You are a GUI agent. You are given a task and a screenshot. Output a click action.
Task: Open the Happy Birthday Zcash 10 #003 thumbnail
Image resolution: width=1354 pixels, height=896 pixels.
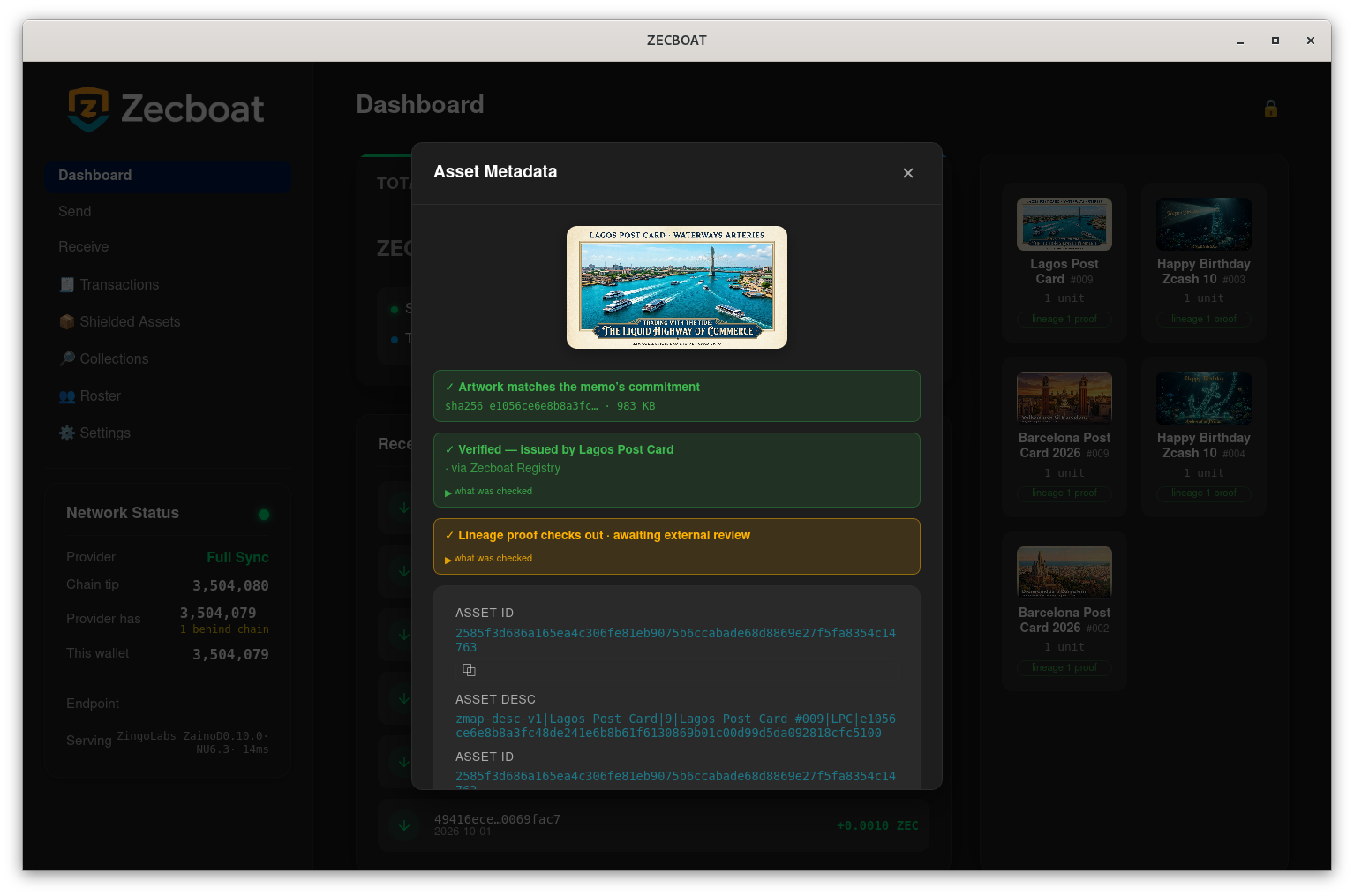1204,224
